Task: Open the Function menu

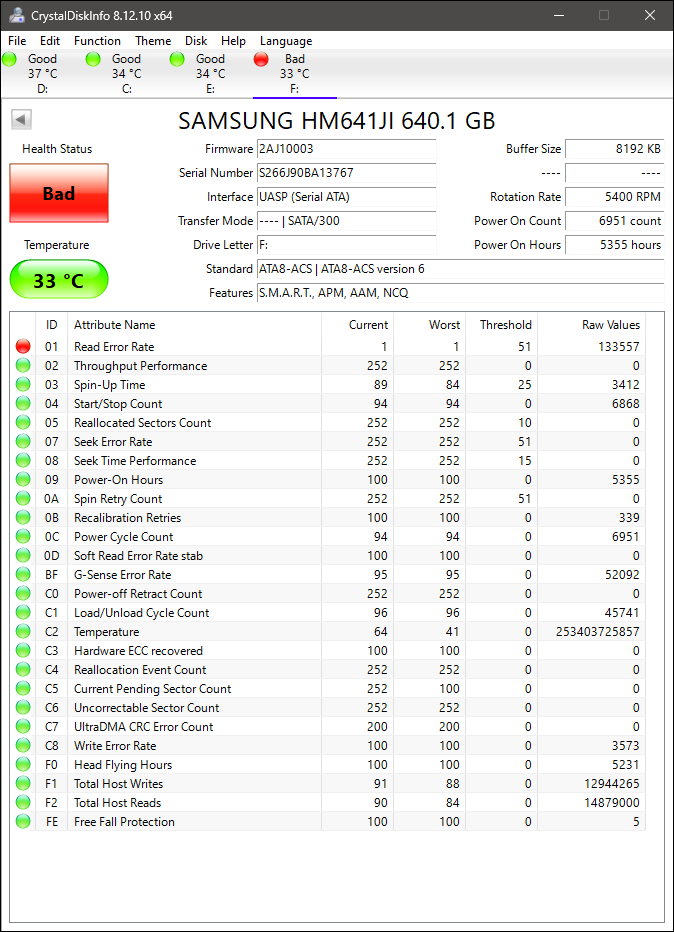Action: tap(97, 40)
